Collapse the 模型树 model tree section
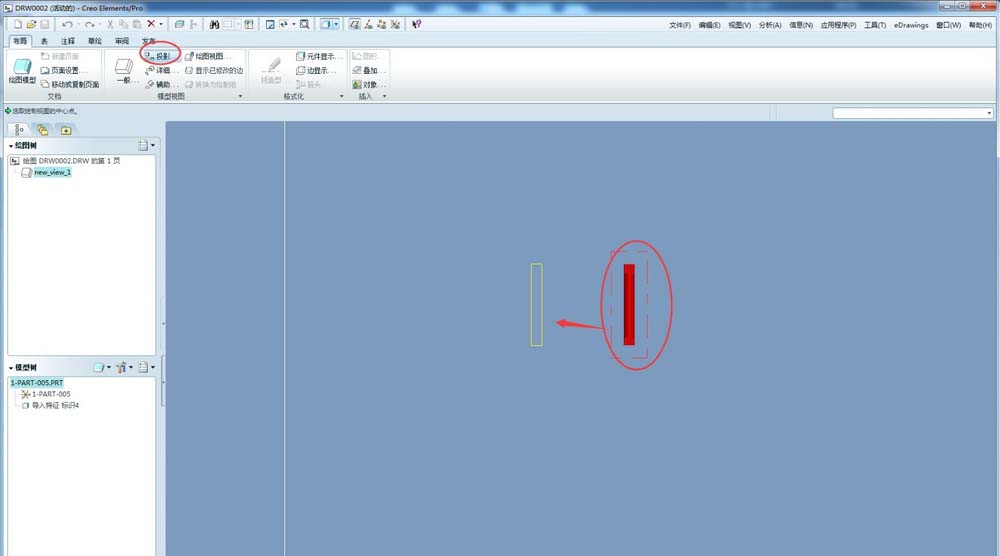This screenshot has height=556, width=1000. coord(11,368)
